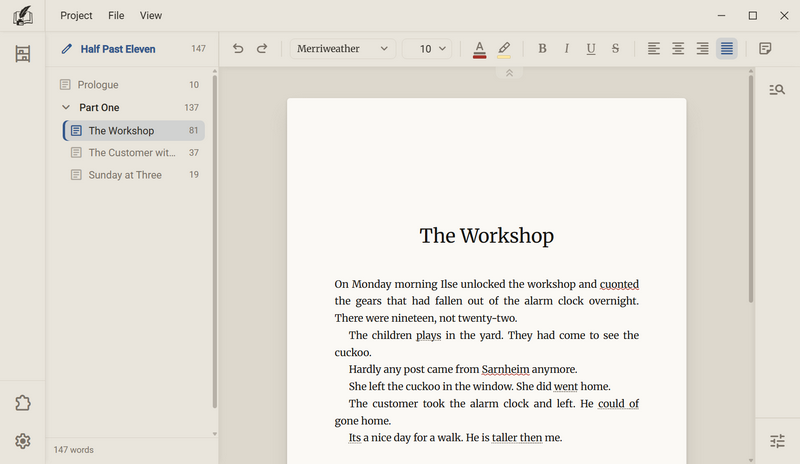Open the outline view icon in left sidebar
The height and width of the screenshot is (464, 800).
(22, 54)
